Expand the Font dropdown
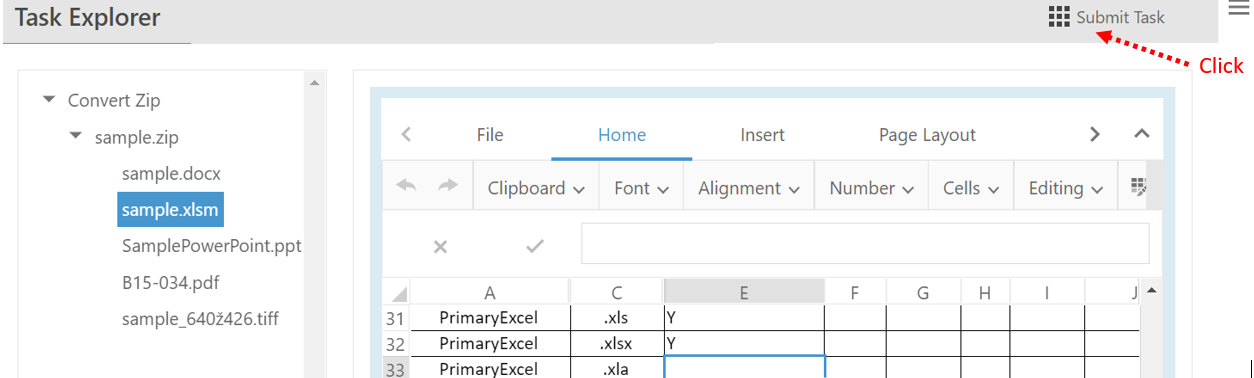The height and width of the screenshot is (378, 1254). coord(641,188)
